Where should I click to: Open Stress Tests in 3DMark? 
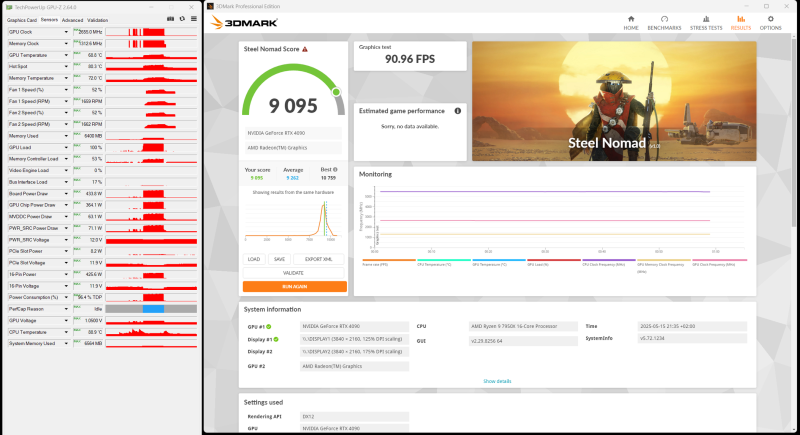tap(706, 23)
